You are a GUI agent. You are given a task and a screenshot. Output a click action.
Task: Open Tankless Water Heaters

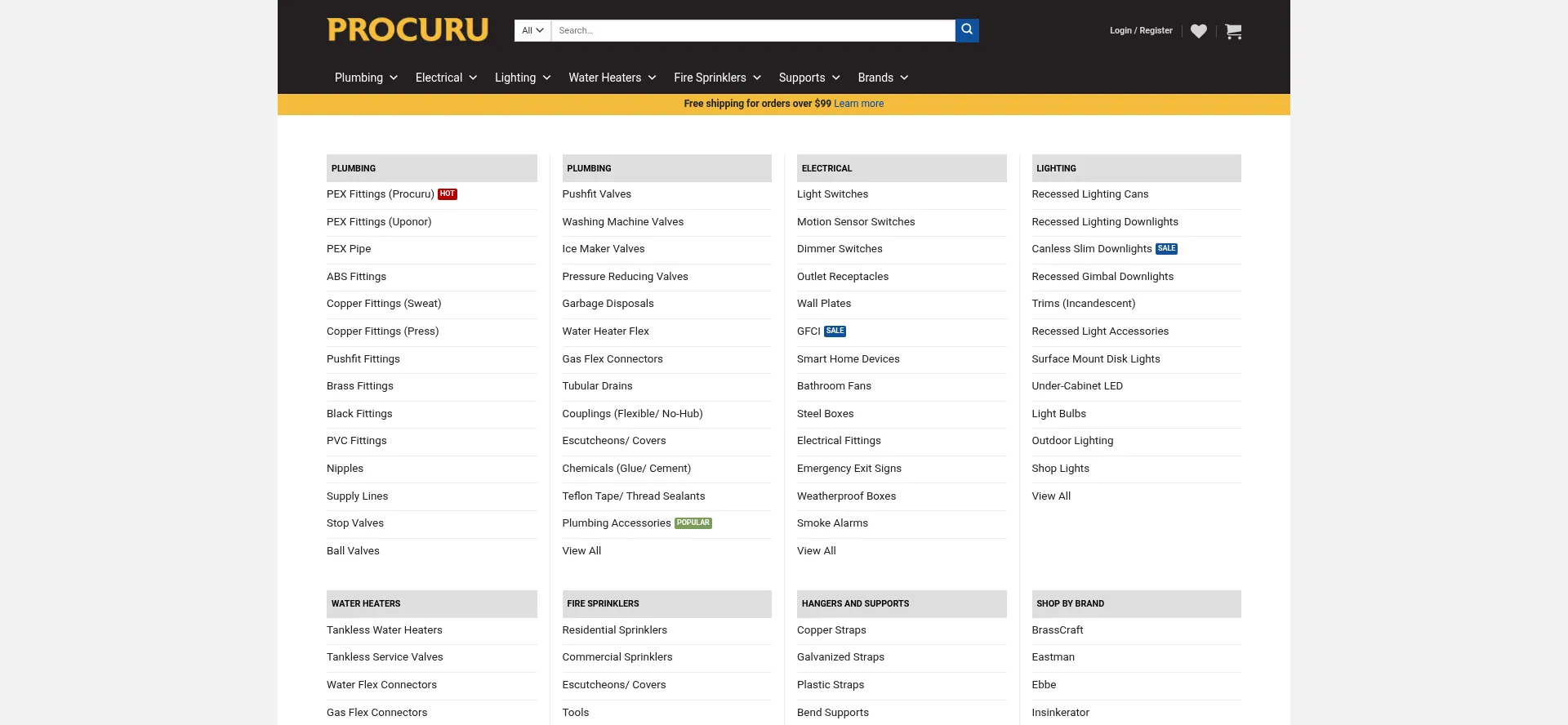[x=385, y=630]
